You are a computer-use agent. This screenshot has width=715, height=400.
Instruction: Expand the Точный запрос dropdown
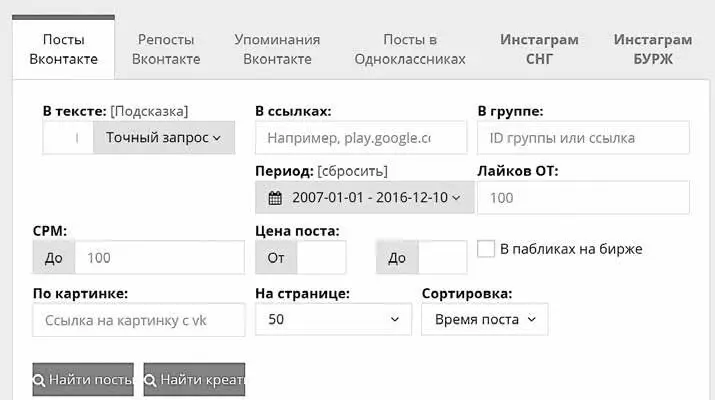(x=164, y=137)
